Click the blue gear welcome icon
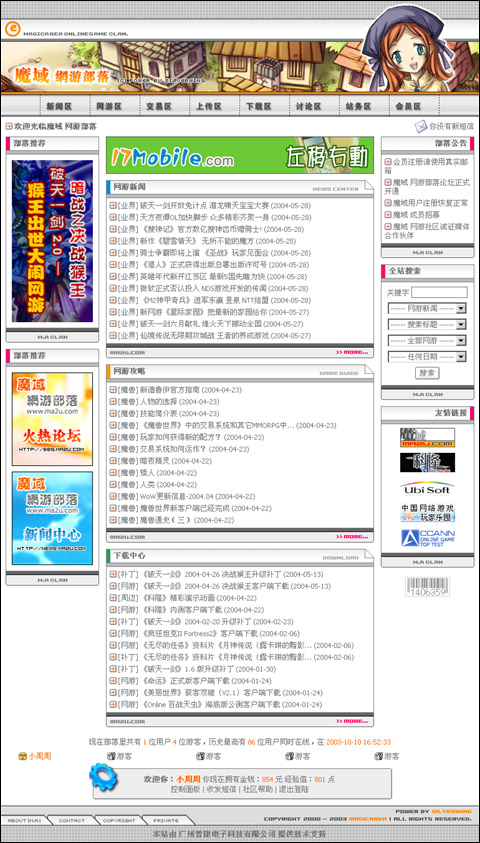The height and width of the screenshot is (843, 480). 103,778
